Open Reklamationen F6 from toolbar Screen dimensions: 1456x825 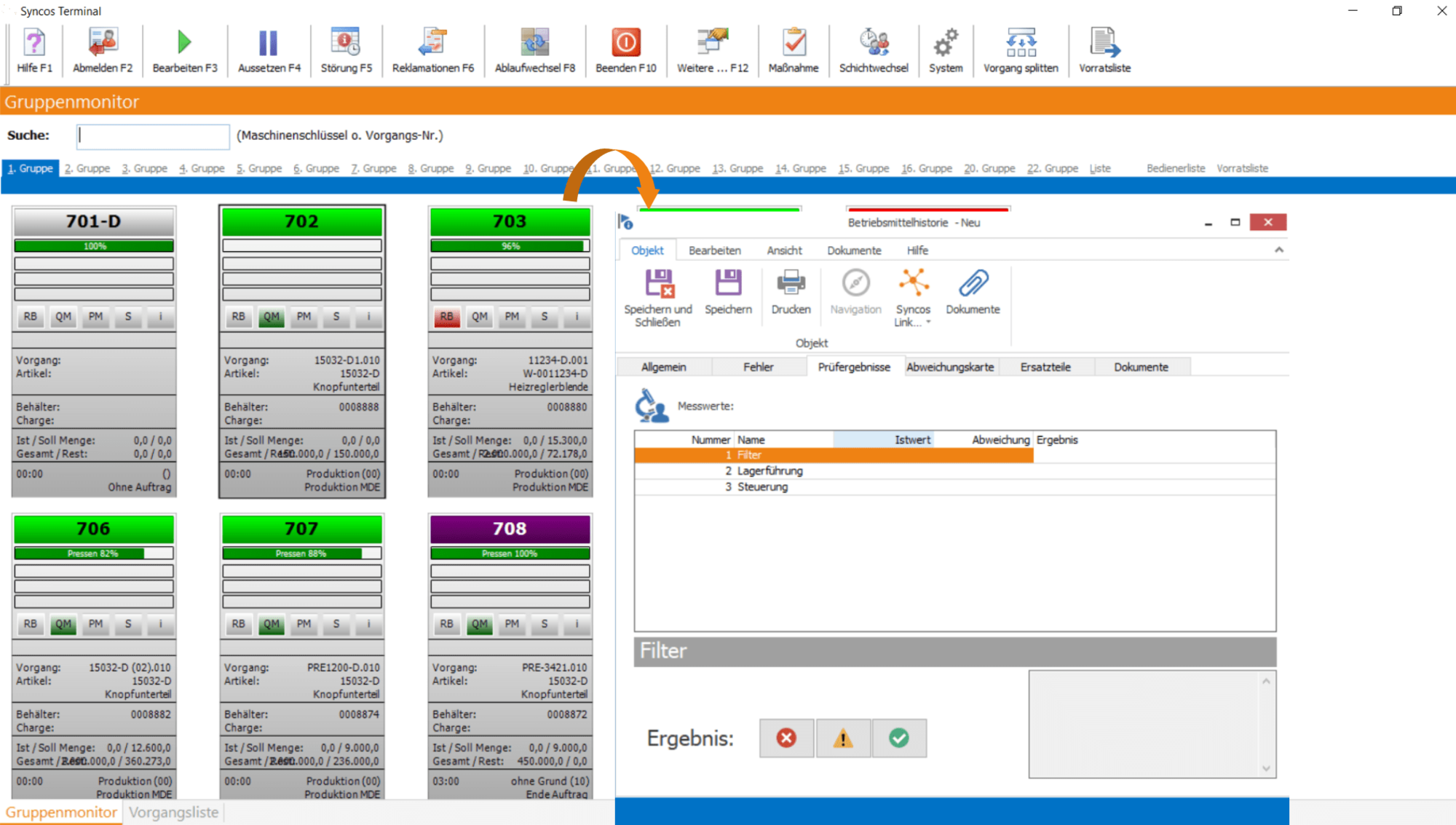point(432,43)
